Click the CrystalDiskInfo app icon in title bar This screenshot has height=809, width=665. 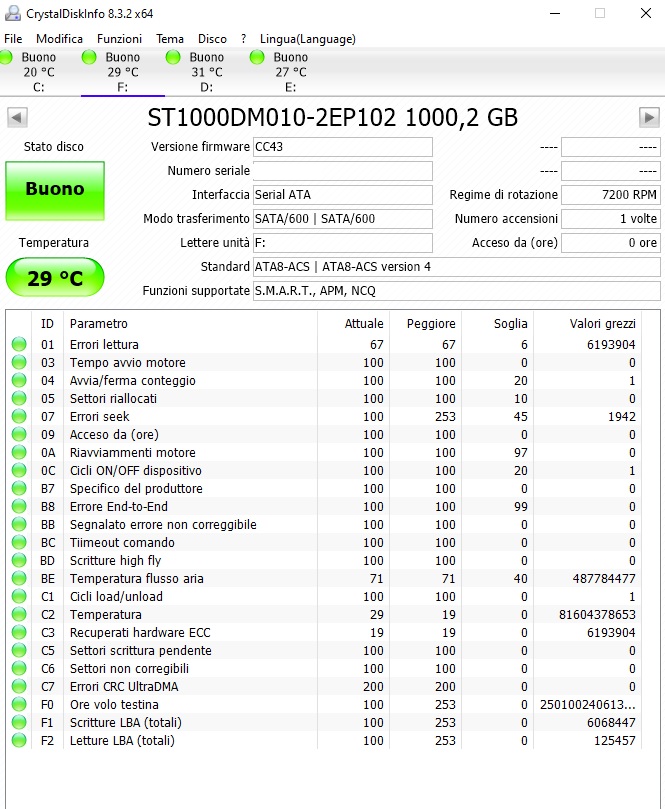coord(12,13)
